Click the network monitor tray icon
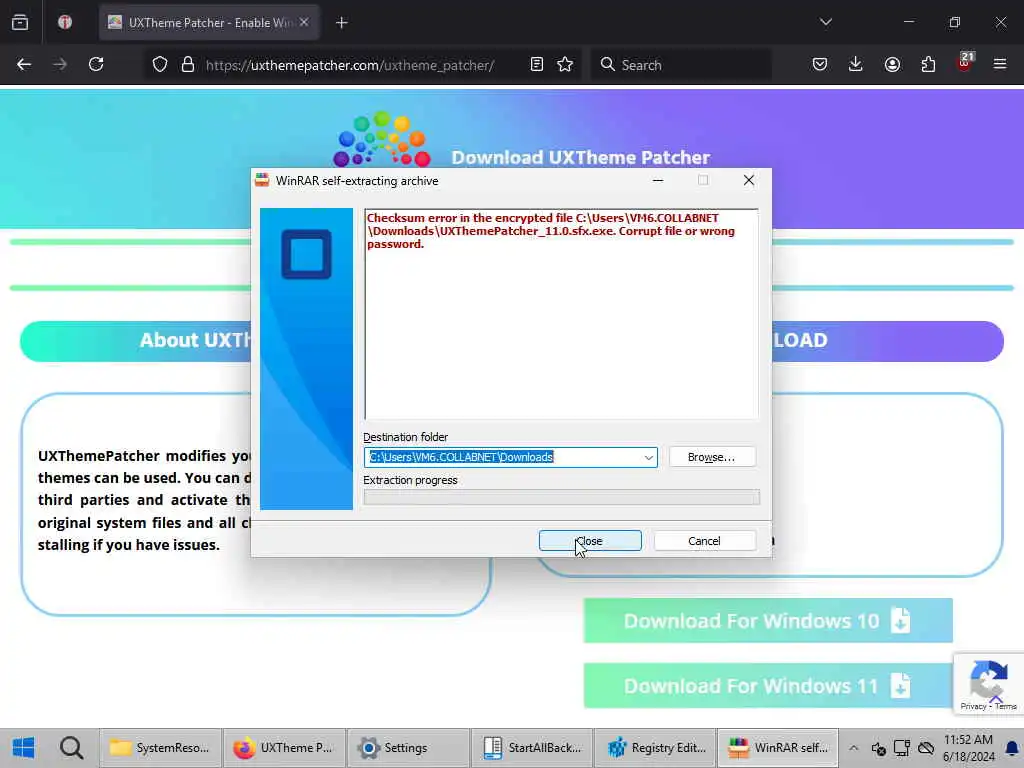This screenshot has width=1024, height=768. pos(902,748)
